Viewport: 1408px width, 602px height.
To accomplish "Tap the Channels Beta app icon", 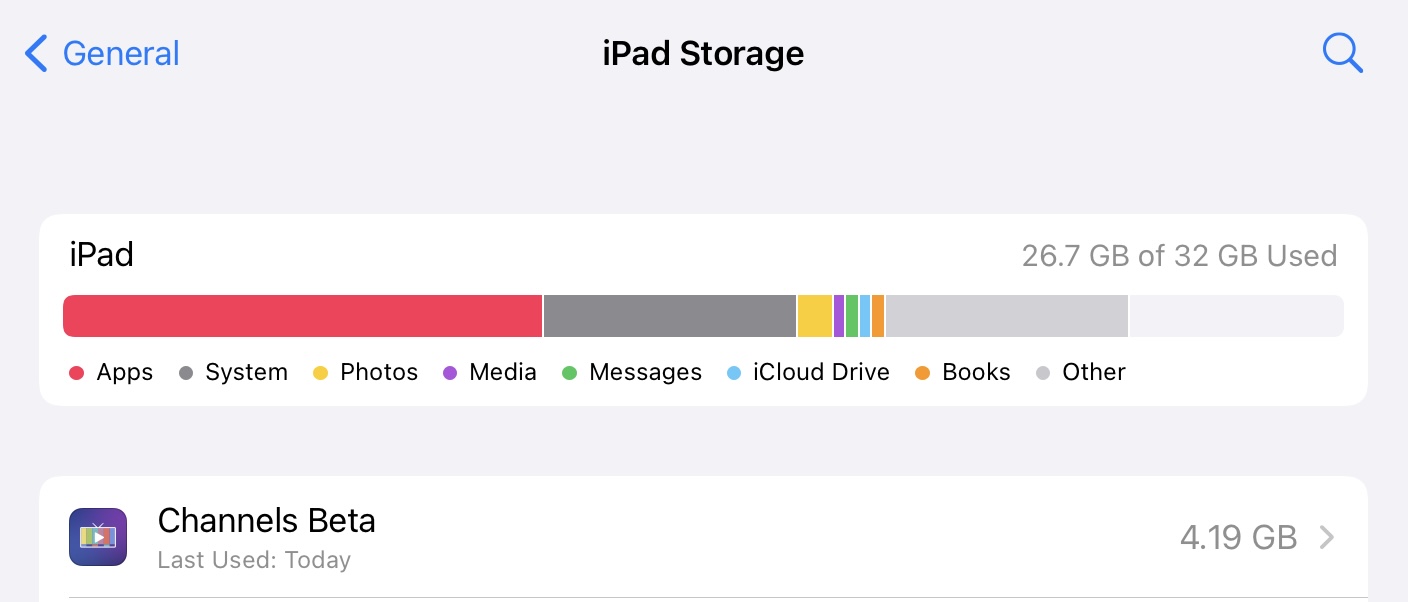I will click(x=97, y=537).
